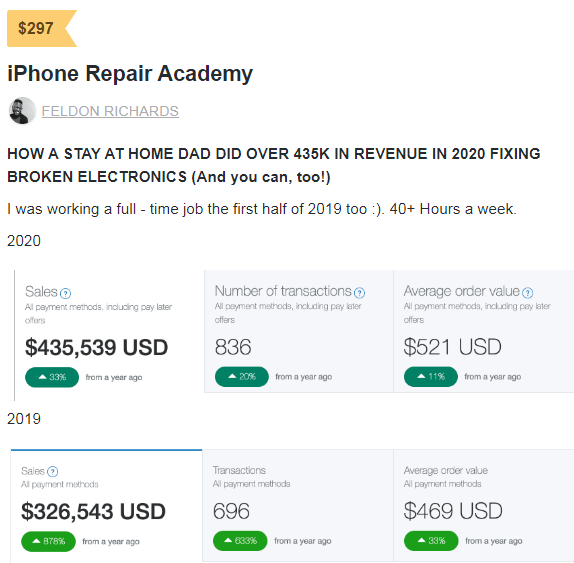Click the 33% increase badge under 2020 Sales

(52, 377)
